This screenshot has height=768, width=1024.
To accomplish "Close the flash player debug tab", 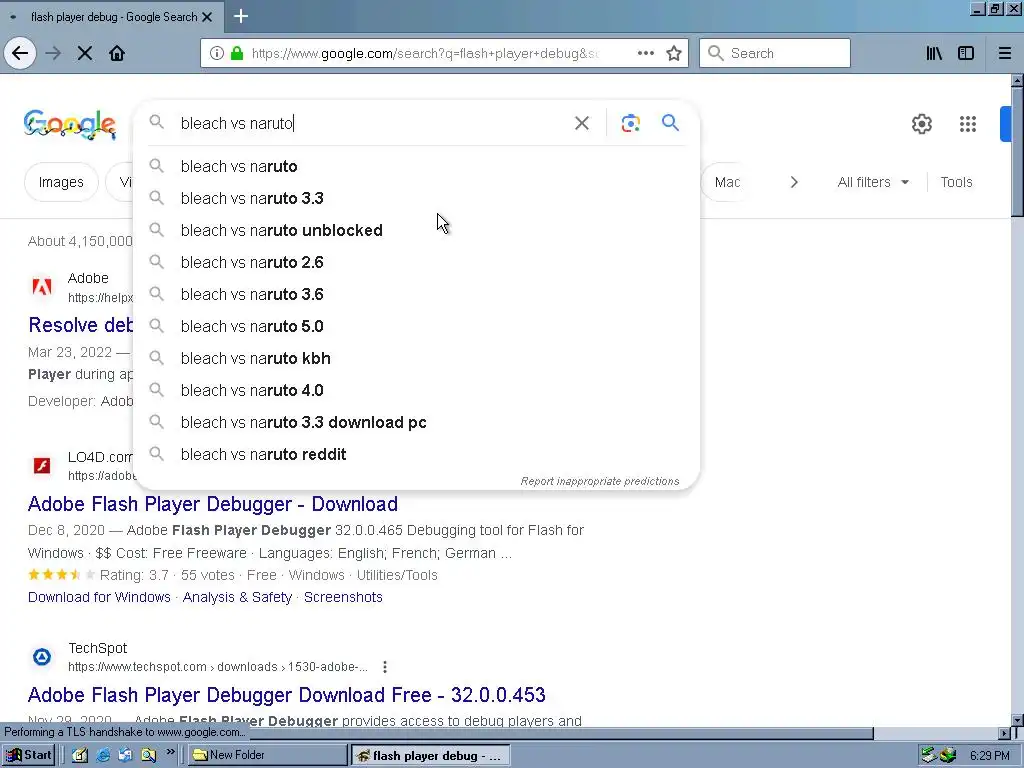I will coord(207,17).
